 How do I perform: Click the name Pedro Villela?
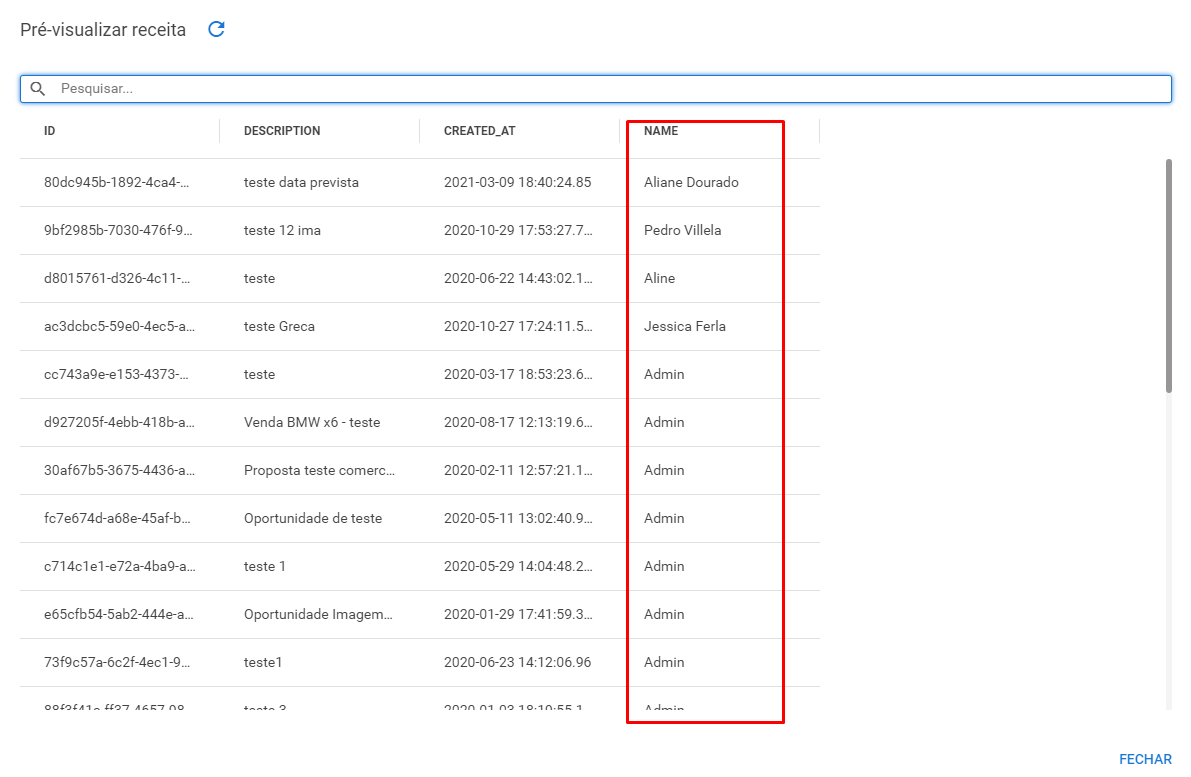pyautogui.click(x=682, y=230)
